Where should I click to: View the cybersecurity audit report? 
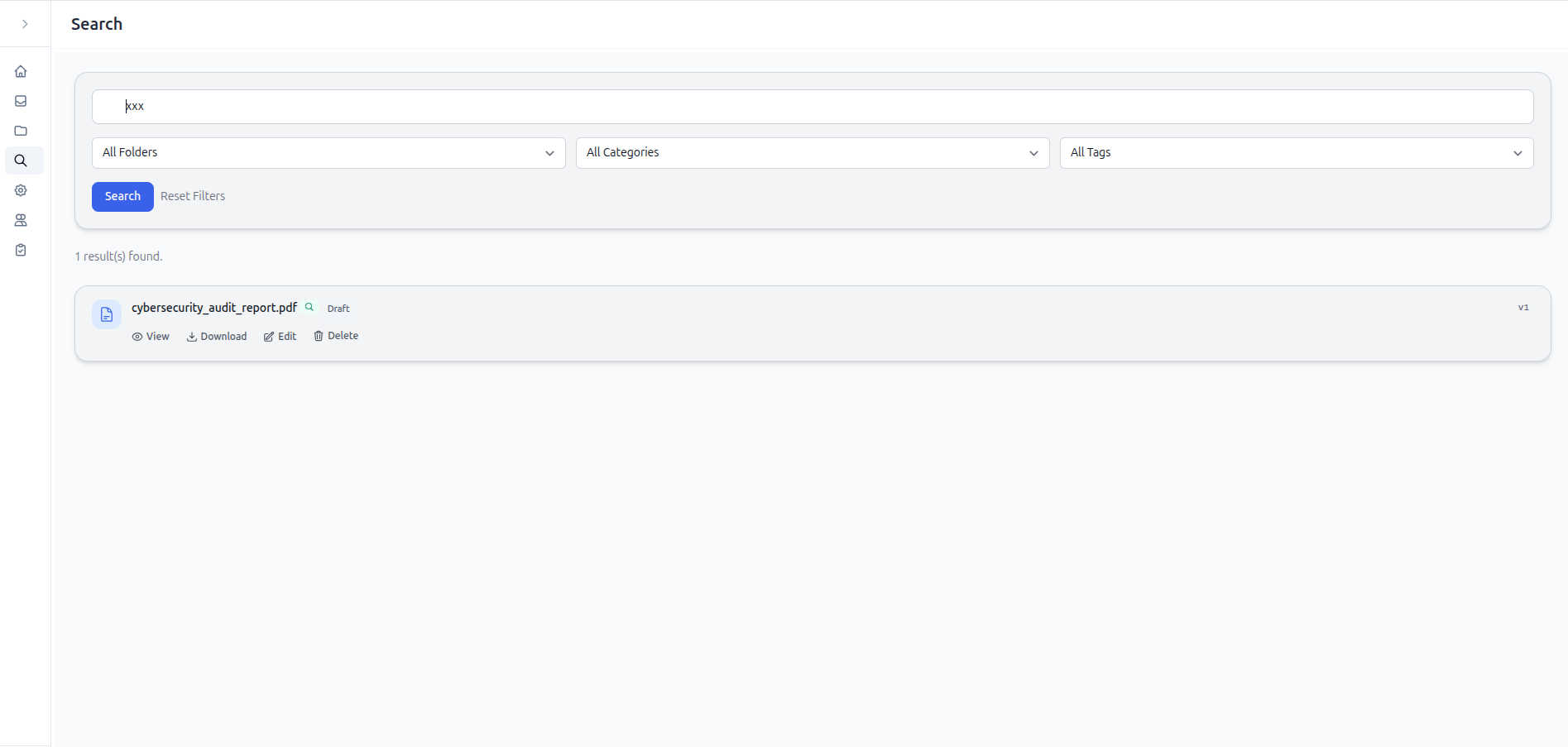point(151,337)
